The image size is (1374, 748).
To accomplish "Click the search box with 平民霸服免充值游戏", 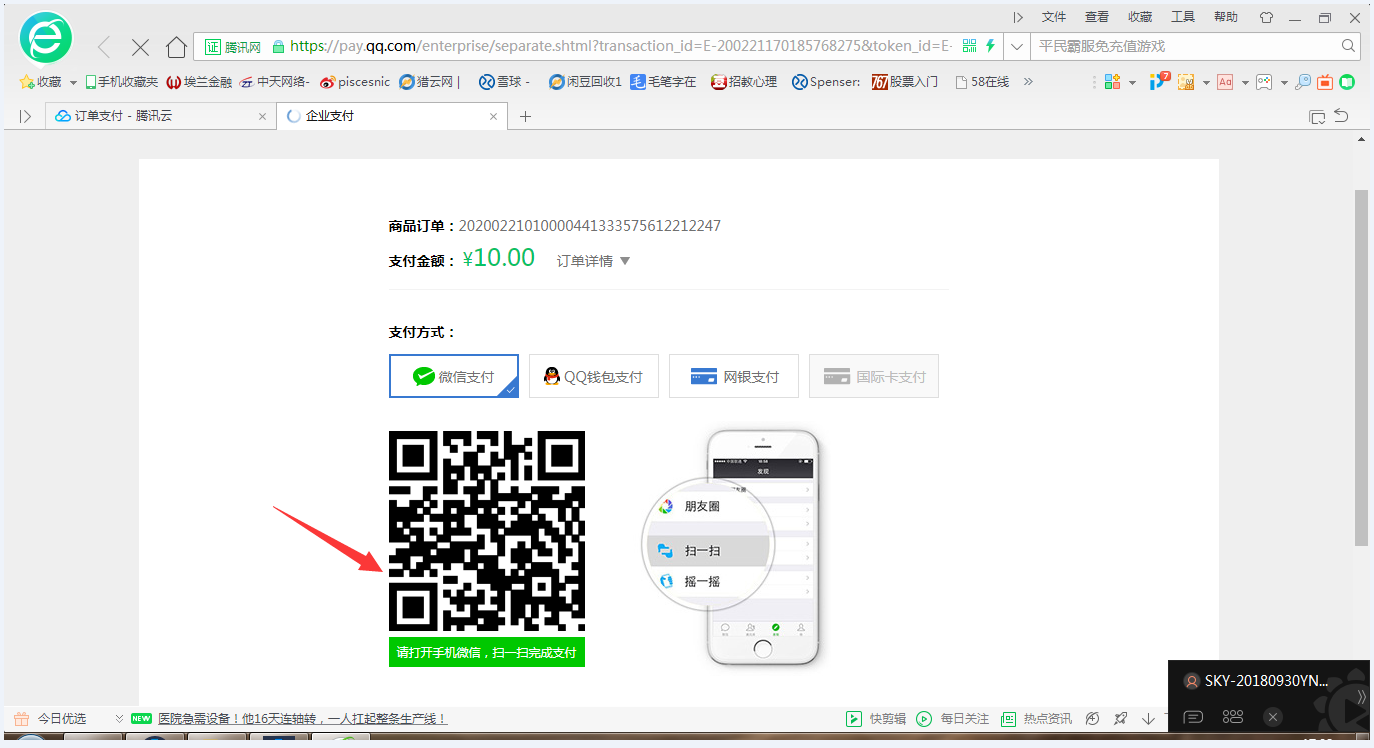I will pos(1185,46).
